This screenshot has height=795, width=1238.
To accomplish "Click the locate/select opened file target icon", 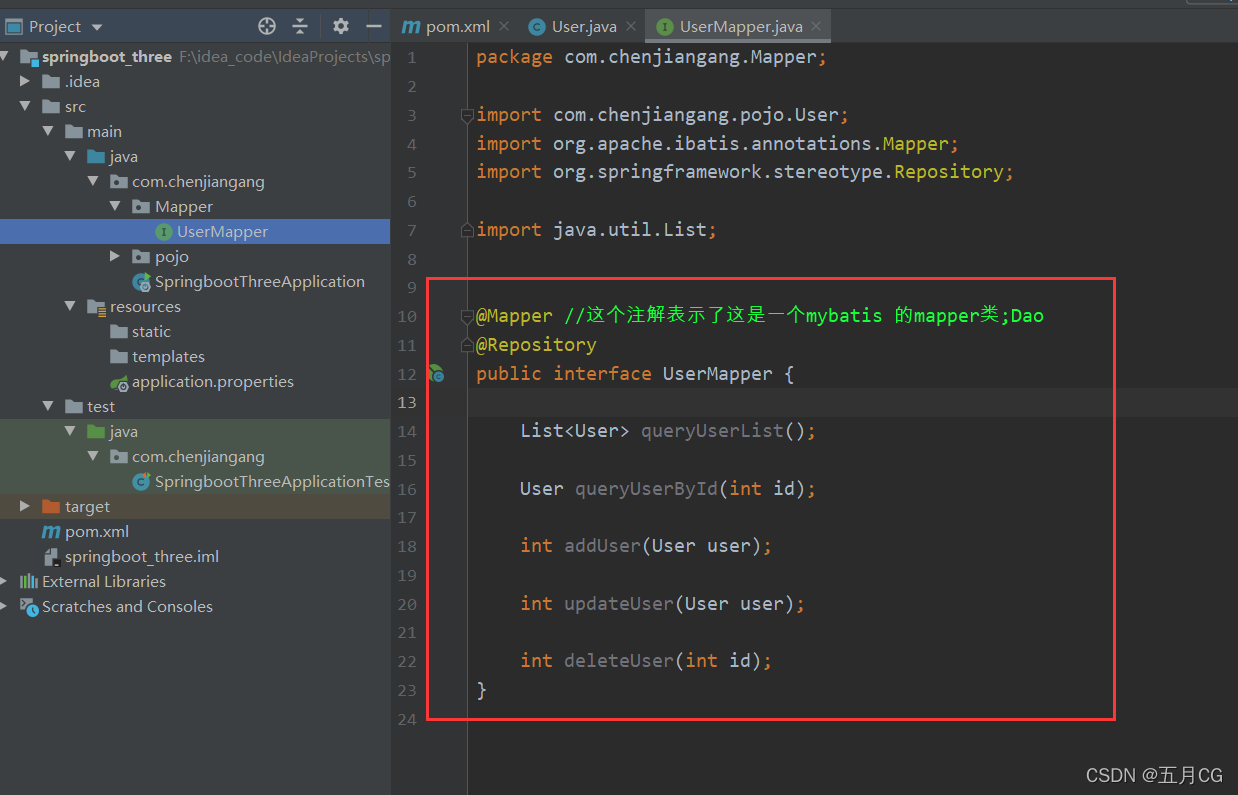I will [267, 26].
